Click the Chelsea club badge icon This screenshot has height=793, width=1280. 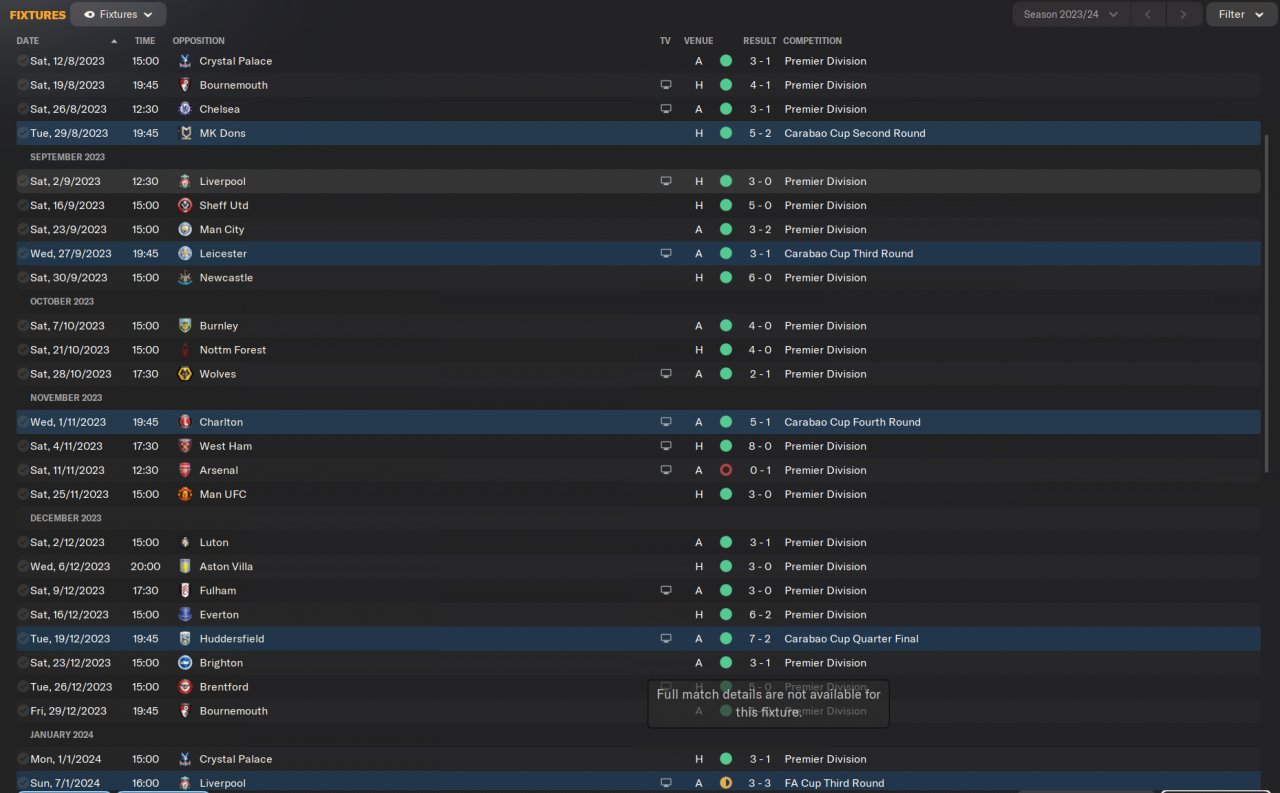(184, 109)
